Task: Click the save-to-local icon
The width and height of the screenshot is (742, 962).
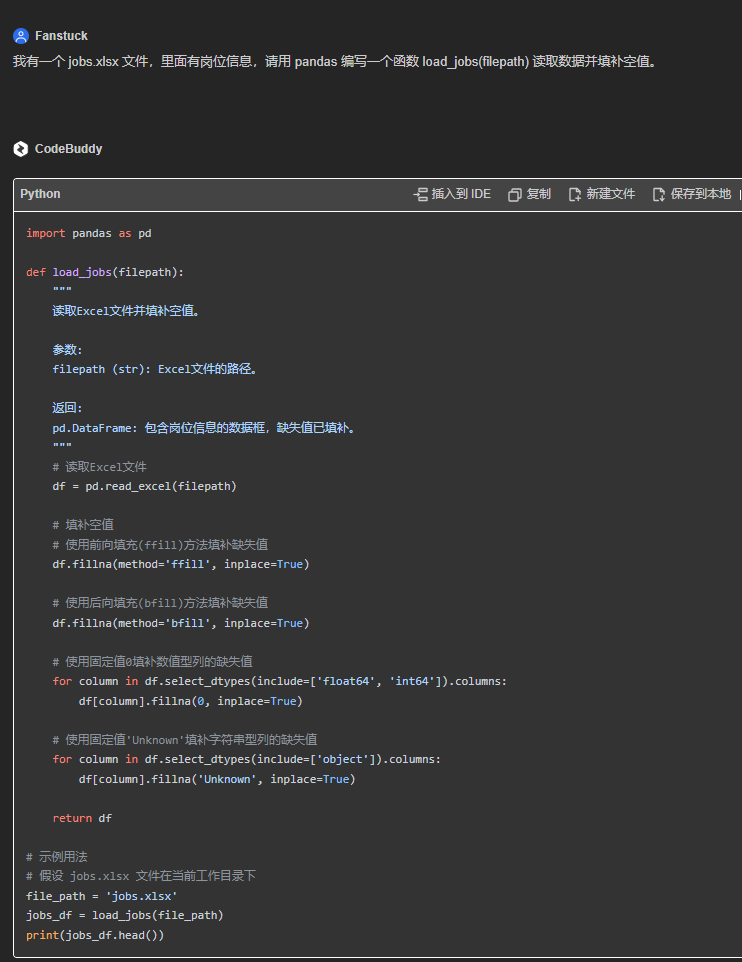Action: click(659, 194)
